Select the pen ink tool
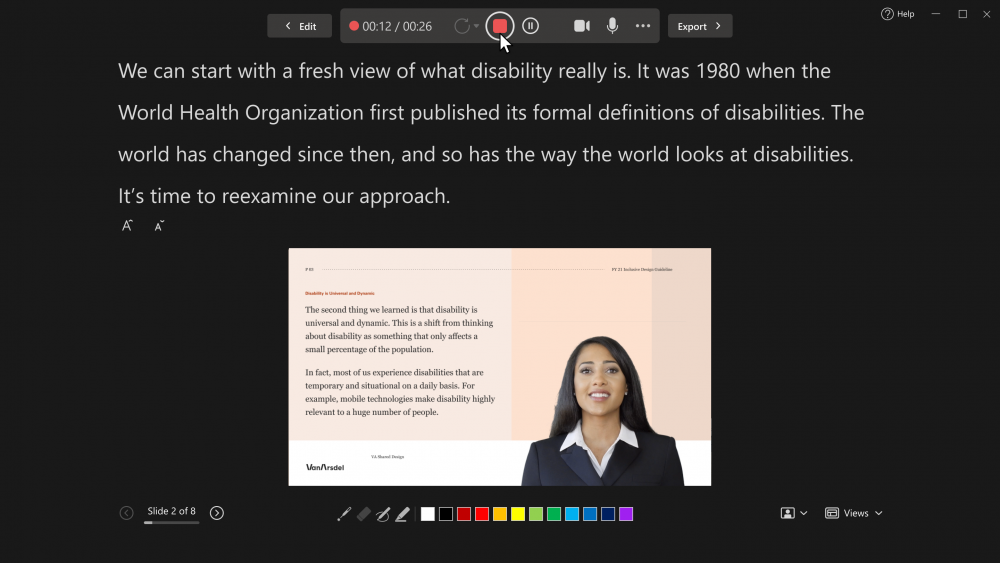 pos(344,514)
